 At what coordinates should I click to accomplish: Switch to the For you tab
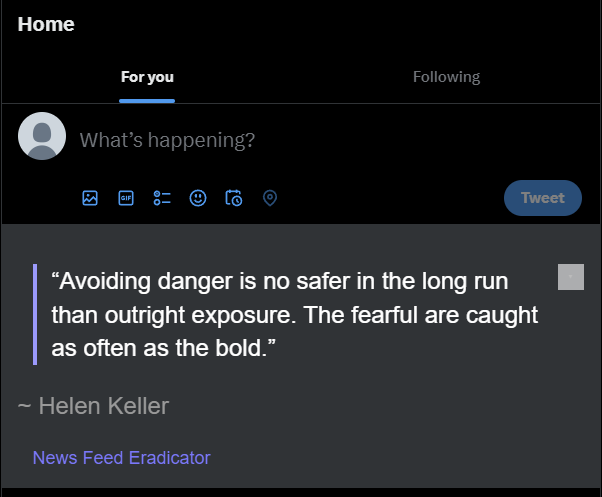[x=147, y=77]
